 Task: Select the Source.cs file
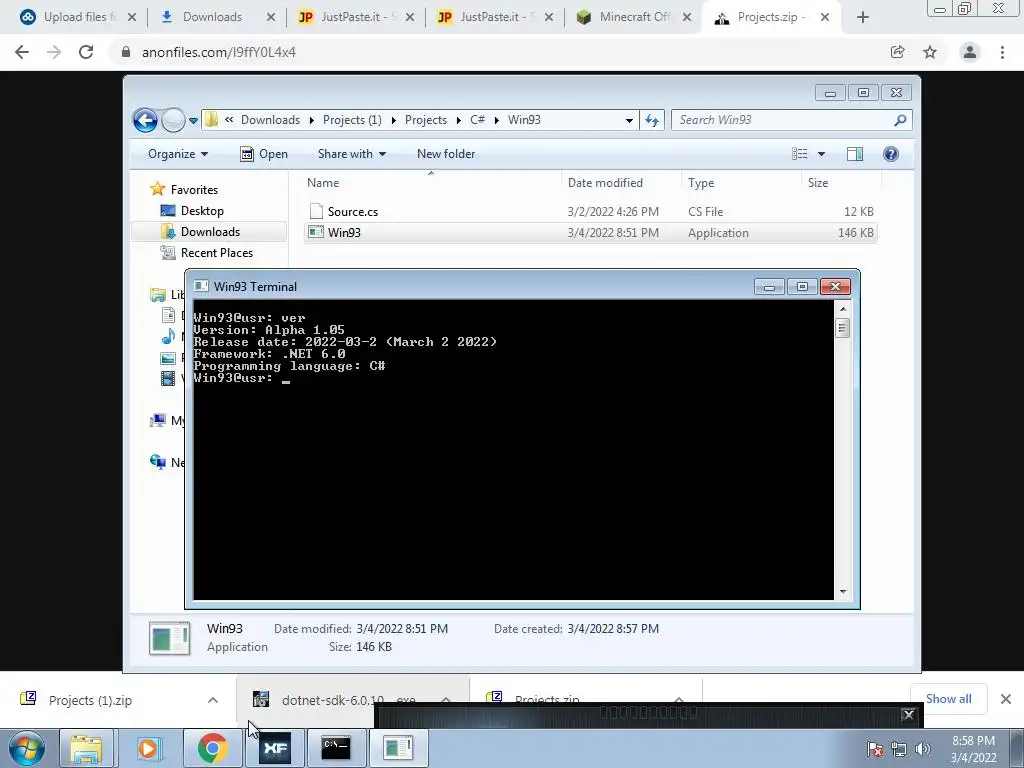(590, 212)
